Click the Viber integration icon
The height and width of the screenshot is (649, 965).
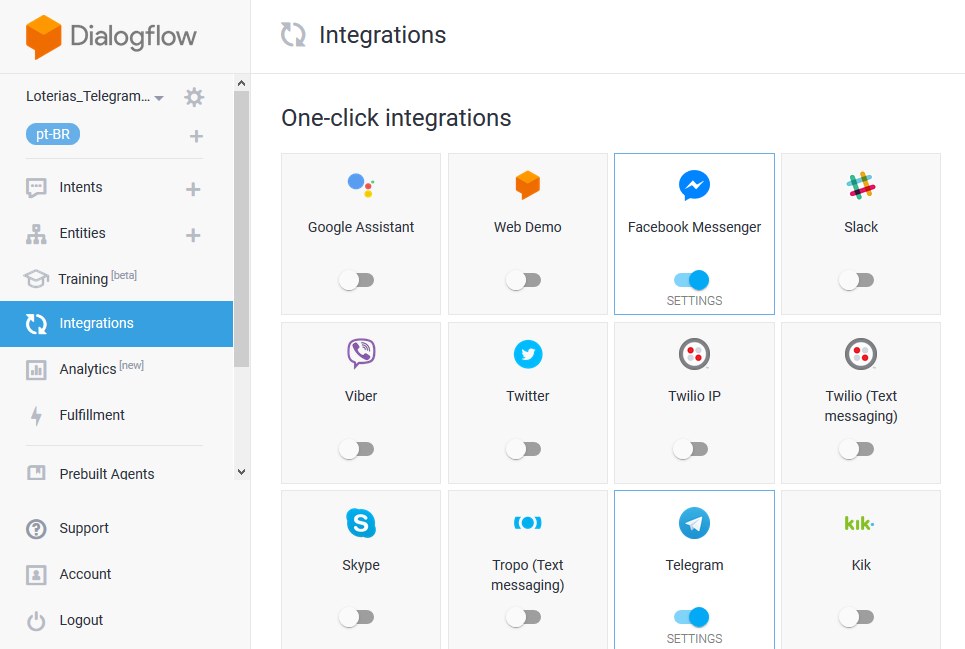361,354
